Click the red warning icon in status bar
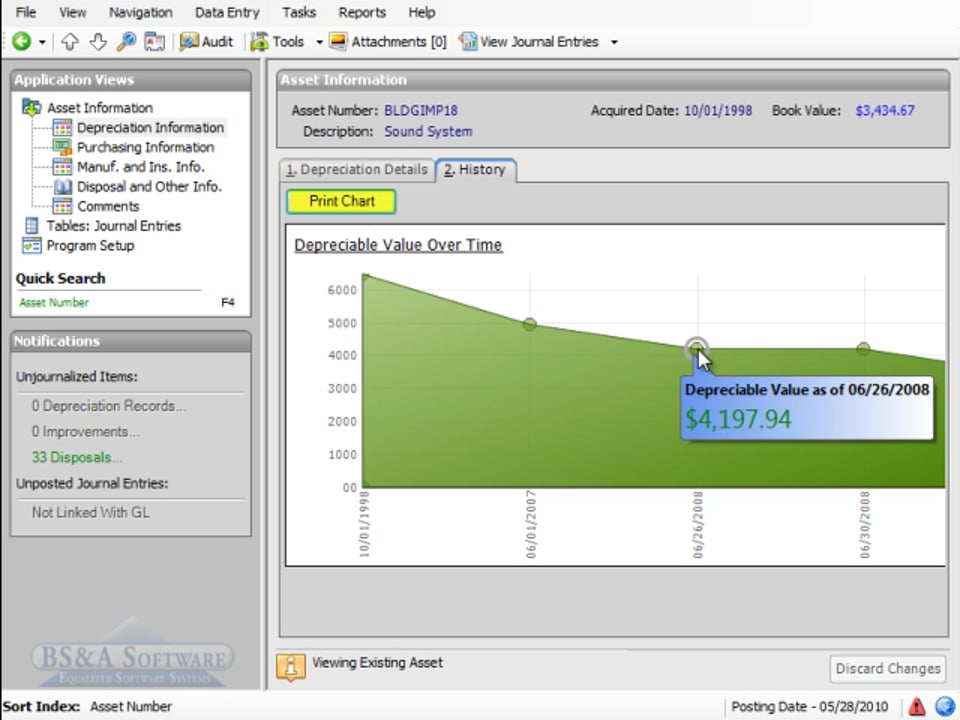Viewport: 960px width, 720px height. tap(917, 706)
